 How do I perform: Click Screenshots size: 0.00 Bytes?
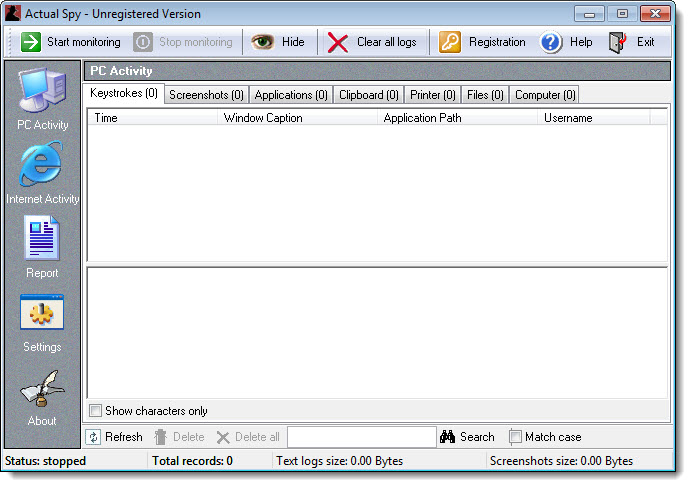click(561, 461)
